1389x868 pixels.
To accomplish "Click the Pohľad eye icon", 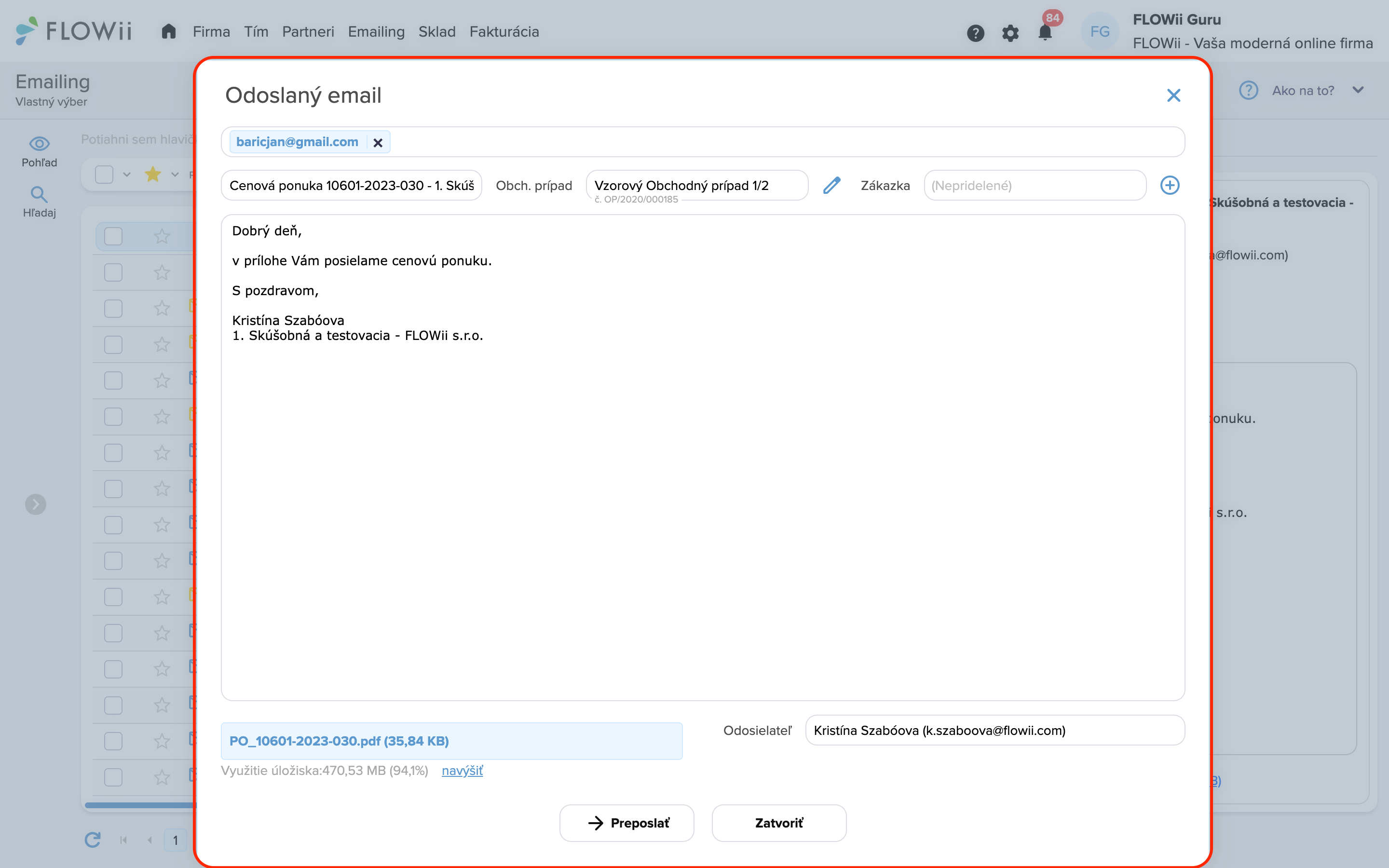I will (39, 143).
